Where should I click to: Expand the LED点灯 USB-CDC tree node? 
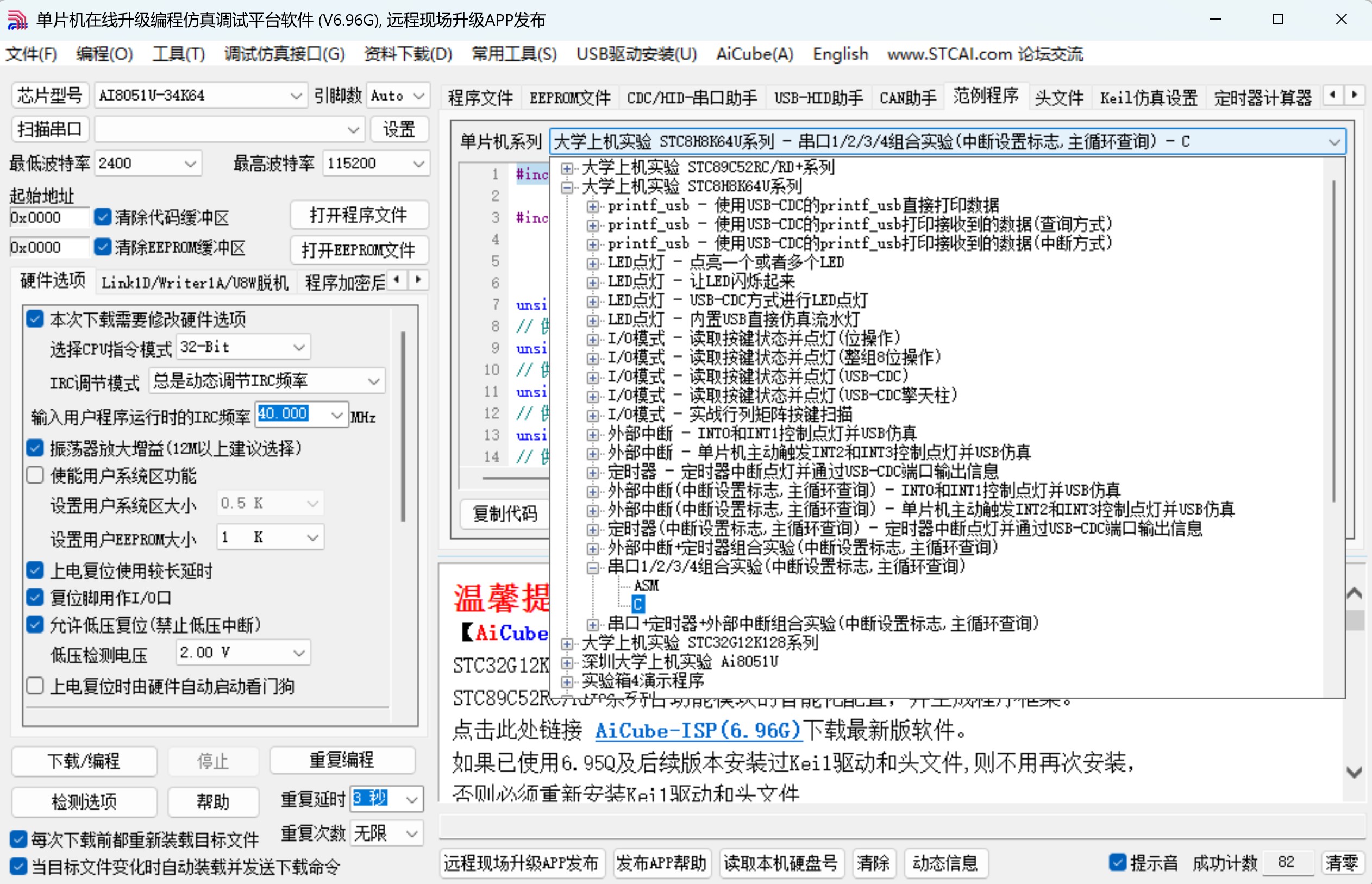click(593, 300)
